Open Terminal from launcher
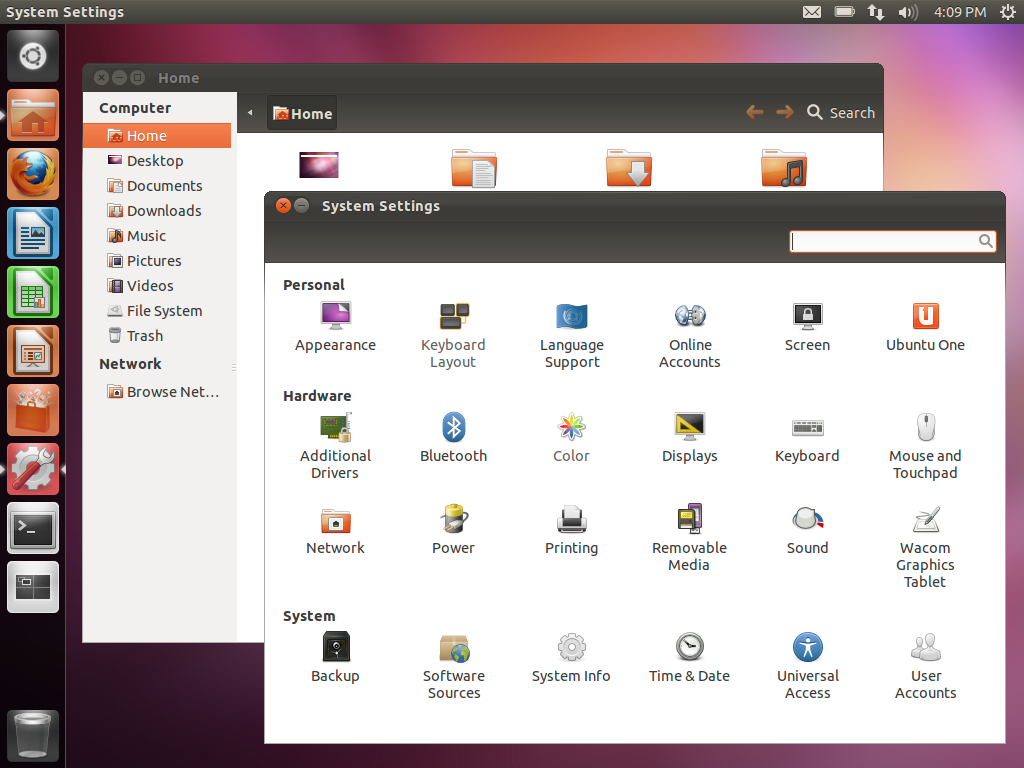 (33, 528)
